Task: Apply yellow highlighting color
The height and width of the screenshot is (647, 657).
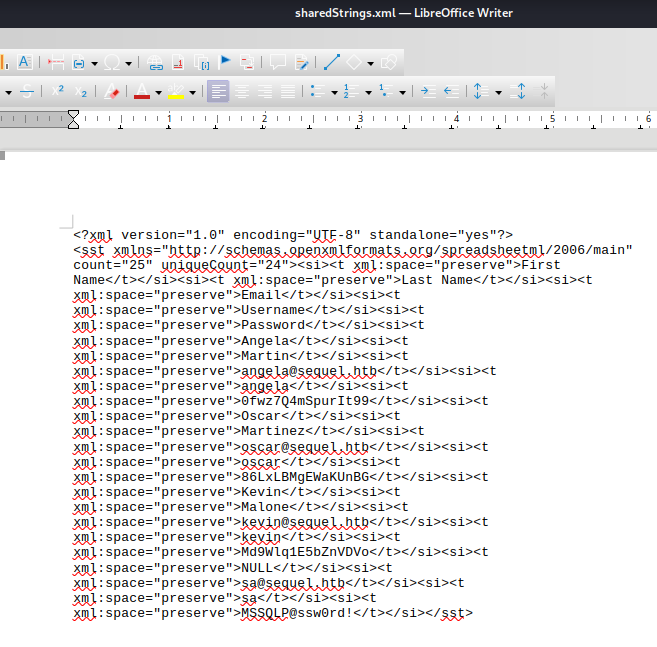Action: (176, 91)
